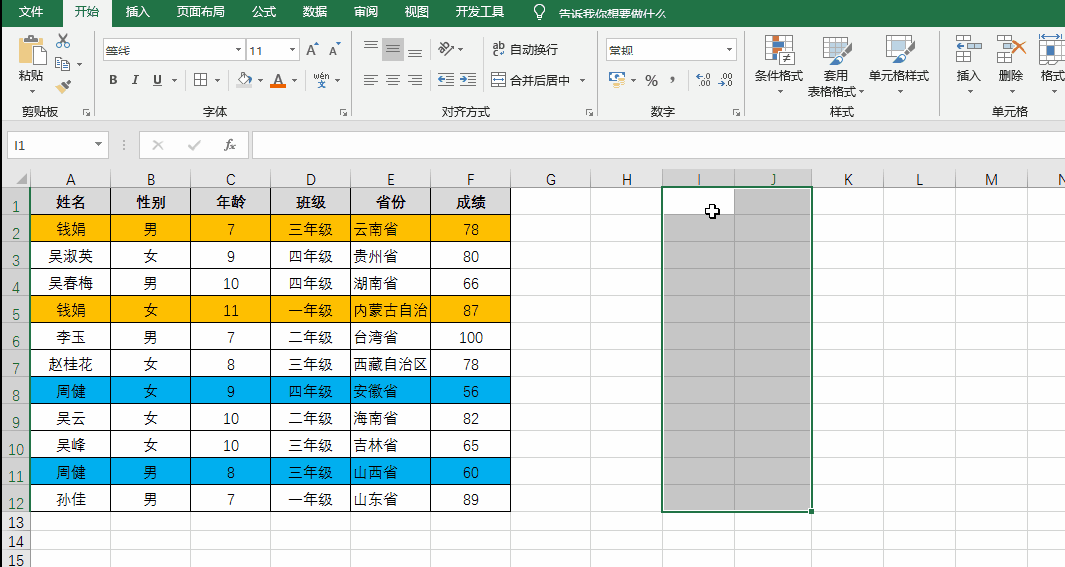Toggle Wrap Text (自动换行)
1065x567 pixels.
click(x=525, y=49)
